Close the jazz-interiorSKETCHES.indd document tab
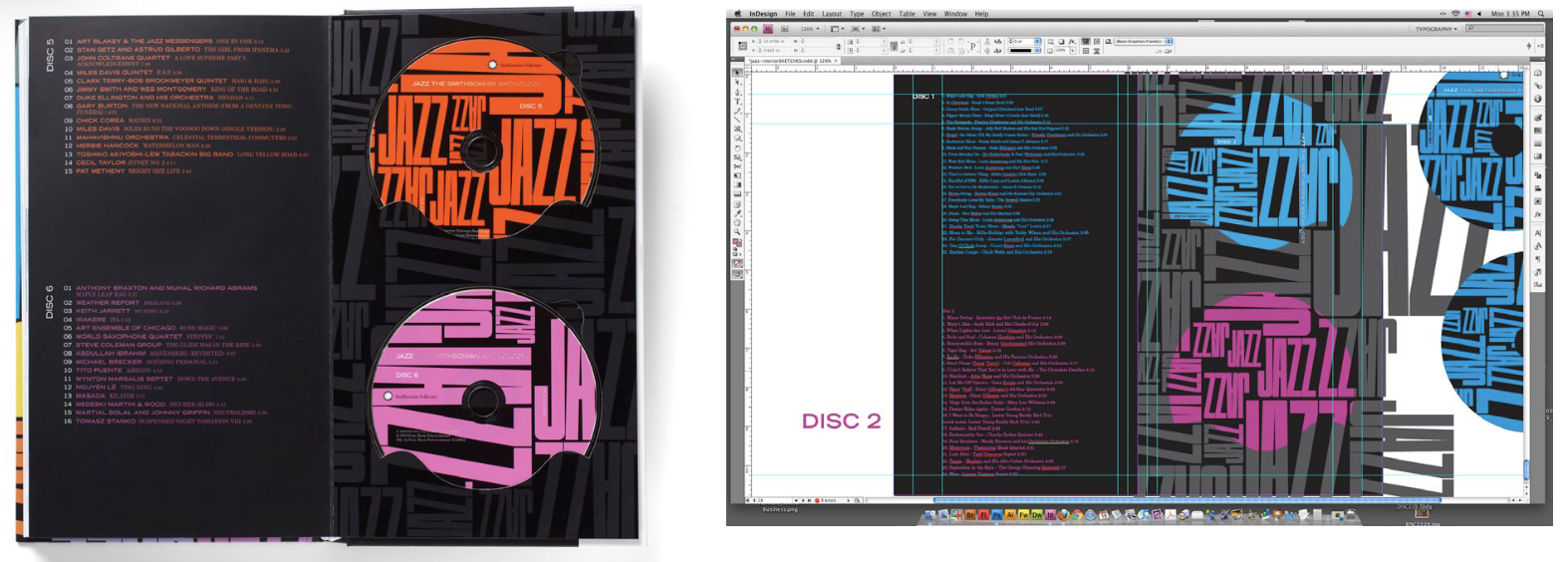1568x562 pixels. 838,61
